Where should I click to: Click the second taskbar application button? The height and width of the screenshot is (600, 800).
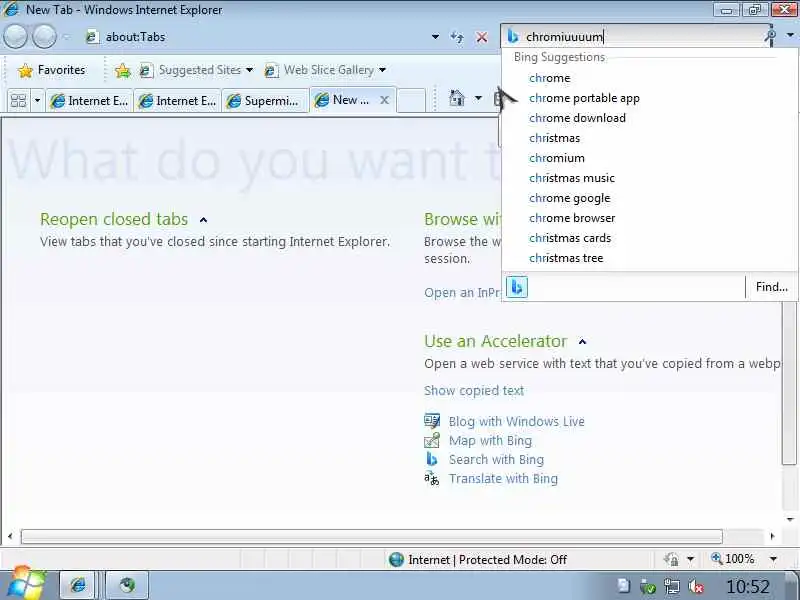[128, 585]
